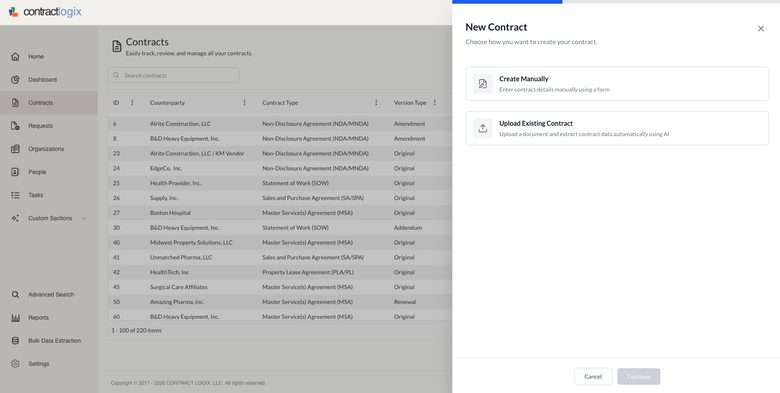780x393 pixels.
Task: Click the Requests icon in sidebar
Action: [x=15, y=126]
